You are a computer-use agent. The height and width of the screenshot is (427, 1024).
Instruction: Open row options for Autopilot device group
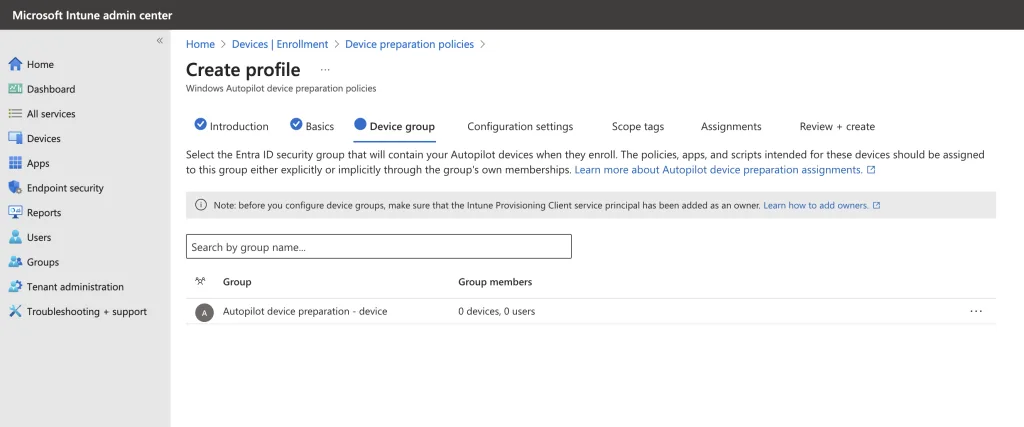click(976, 311)
